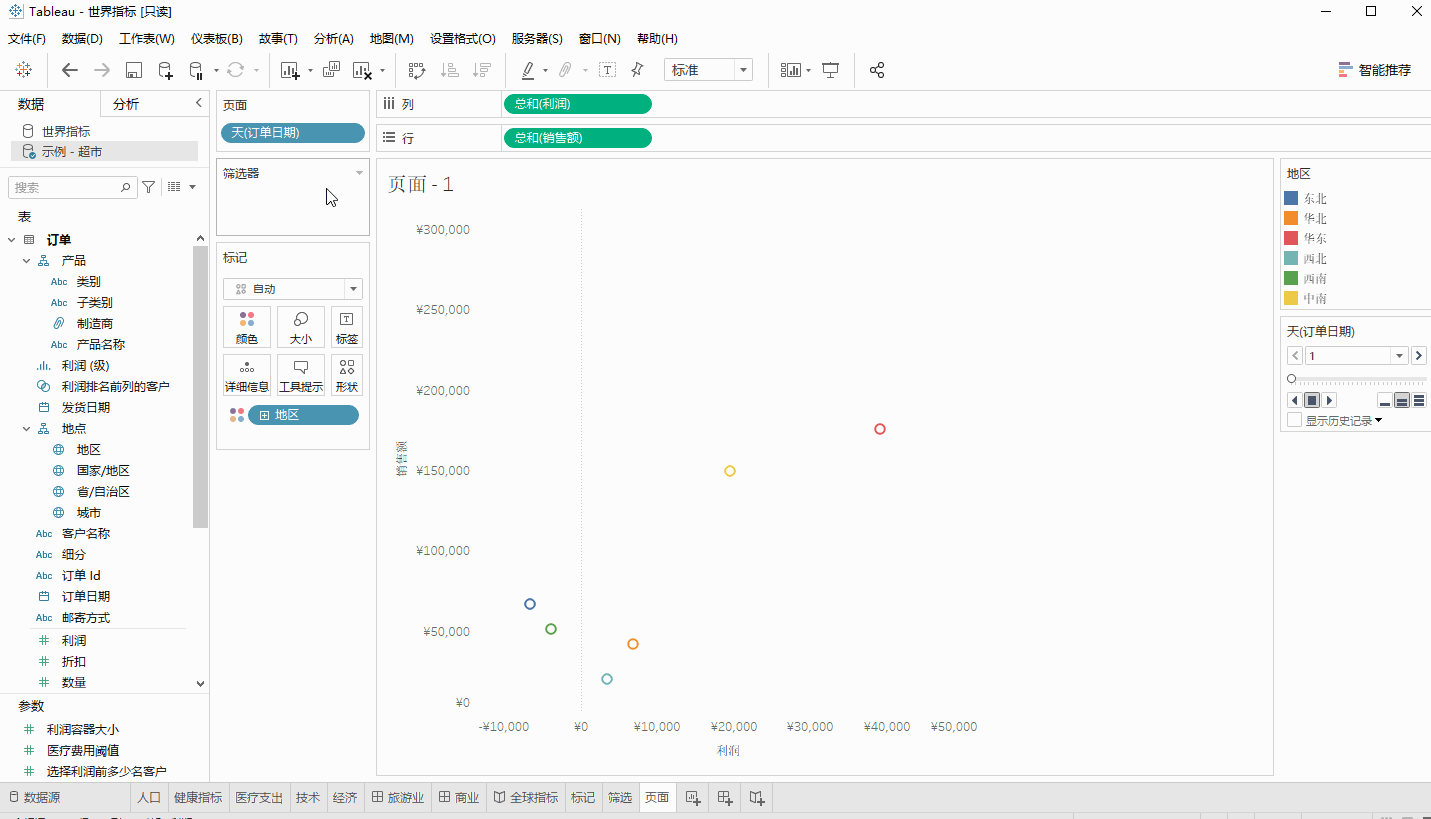
Task: Click the fix axes pin icon
Action: [637, 70]
